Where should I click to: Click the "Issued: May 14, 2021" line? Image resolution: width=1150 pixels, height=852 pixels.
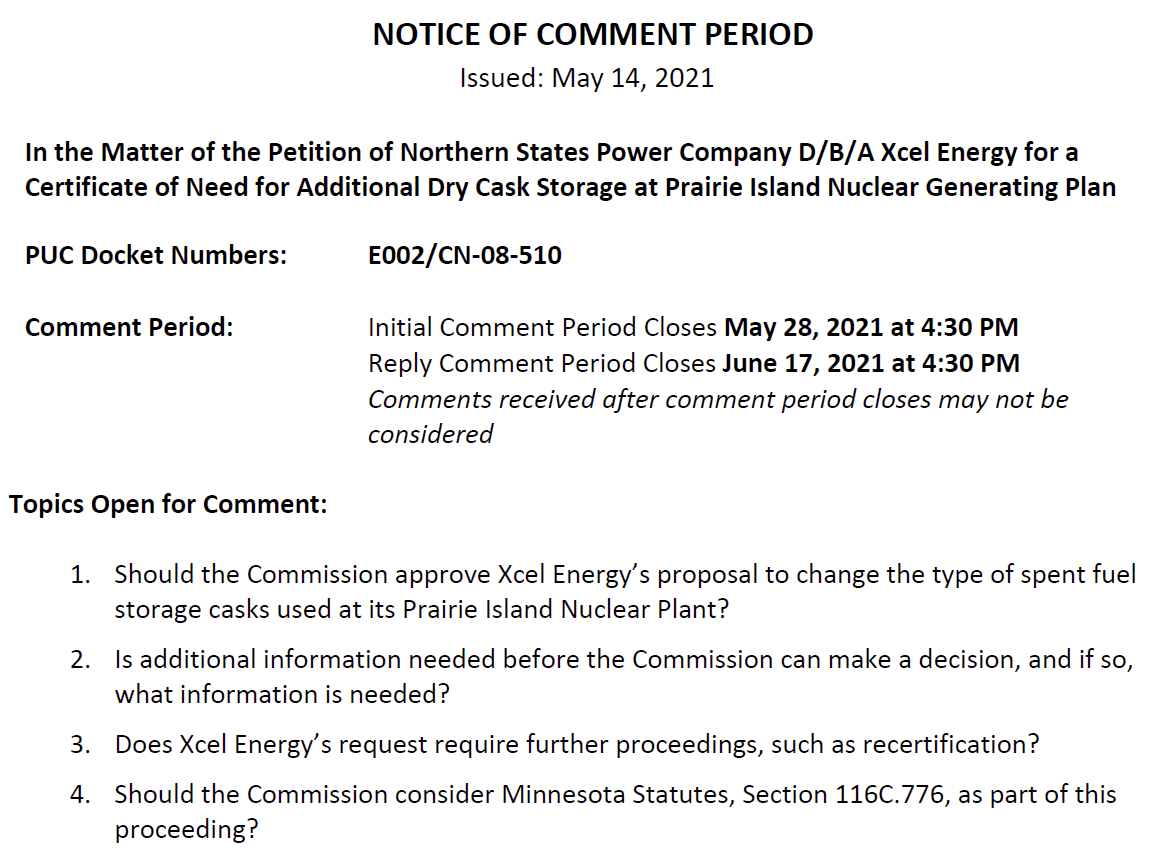pos(586,78)
